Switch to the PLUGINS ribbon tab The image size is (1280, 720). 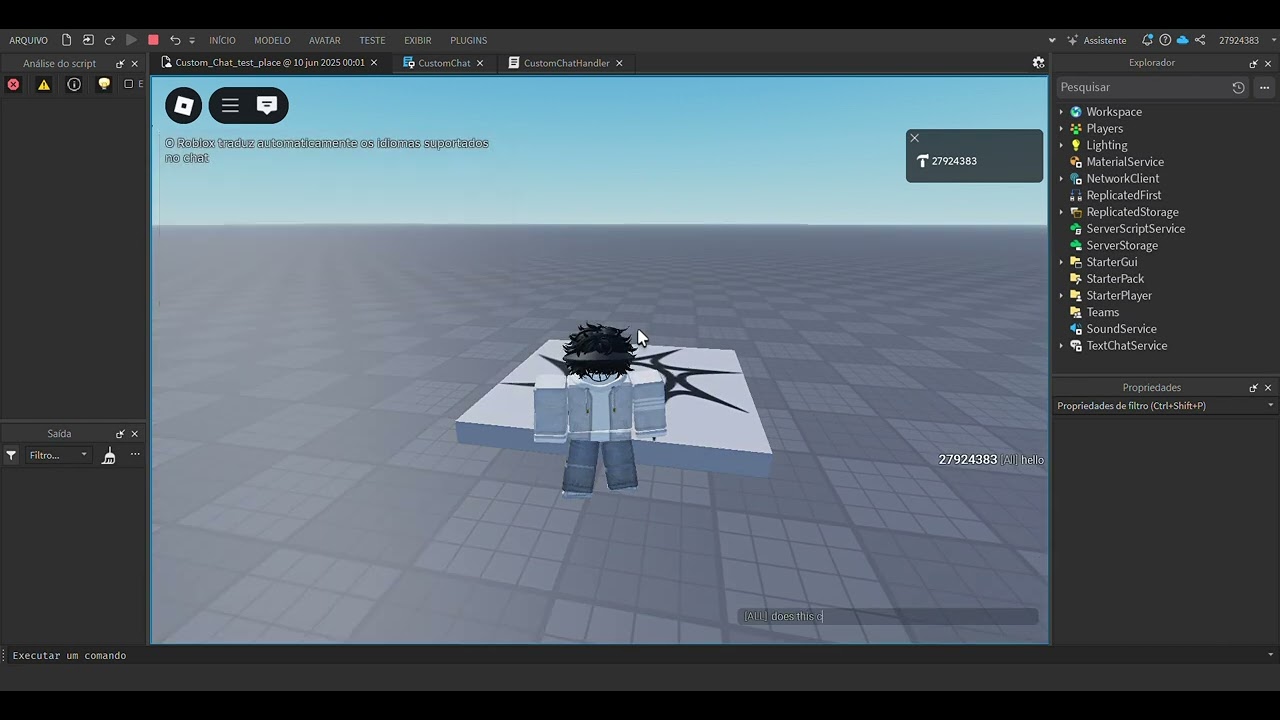point(469,40)
